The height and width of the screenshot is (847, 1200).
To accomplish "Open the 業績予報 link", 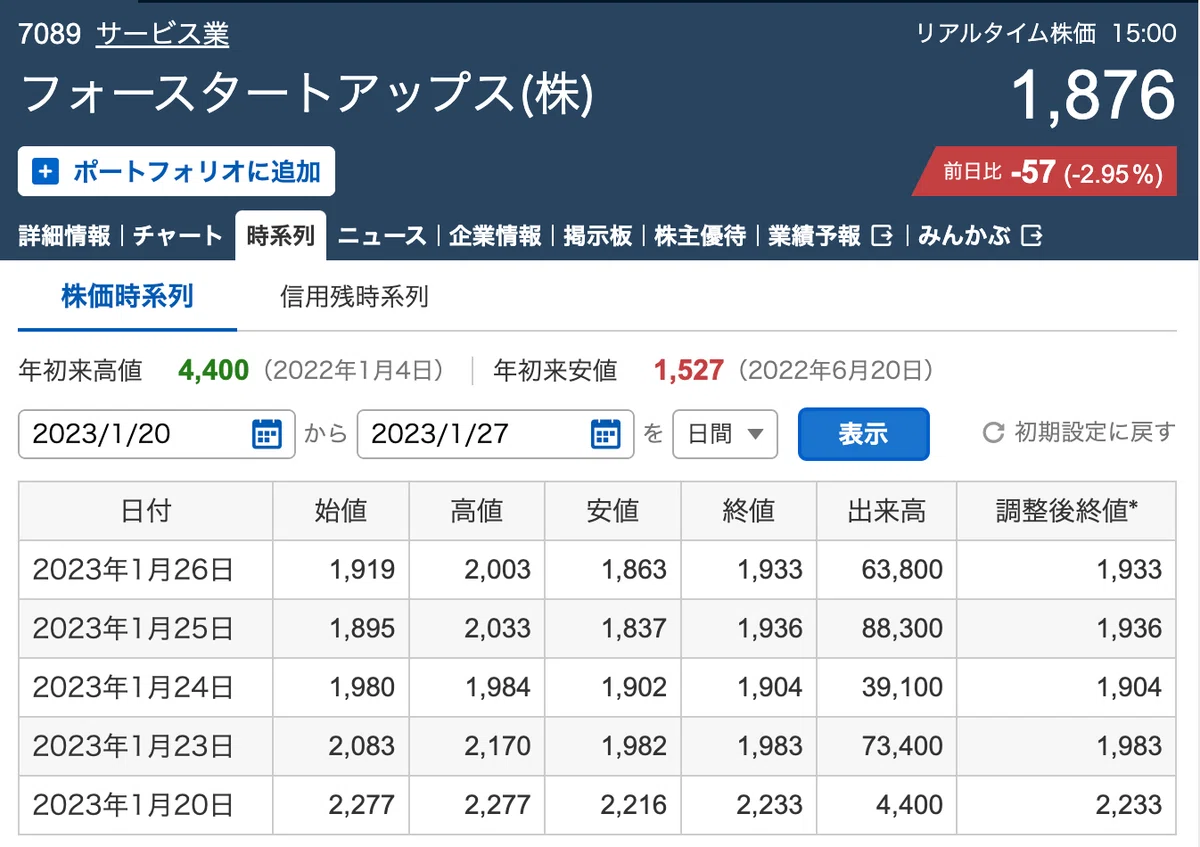I will (x=814, y=236).
